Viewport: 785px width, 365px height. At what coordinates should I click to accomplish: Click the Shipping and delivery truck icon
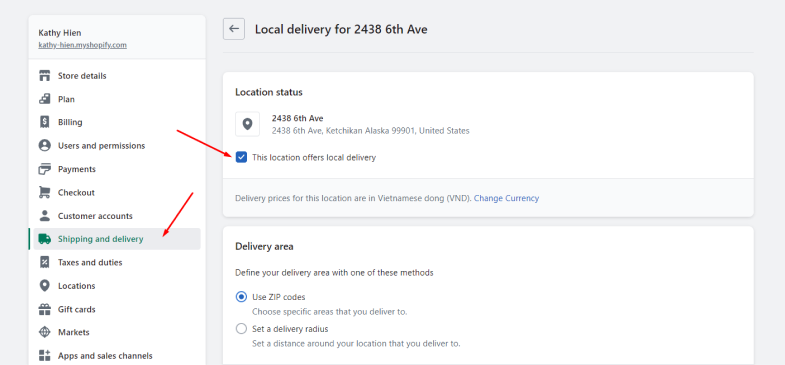coord(45,239)
